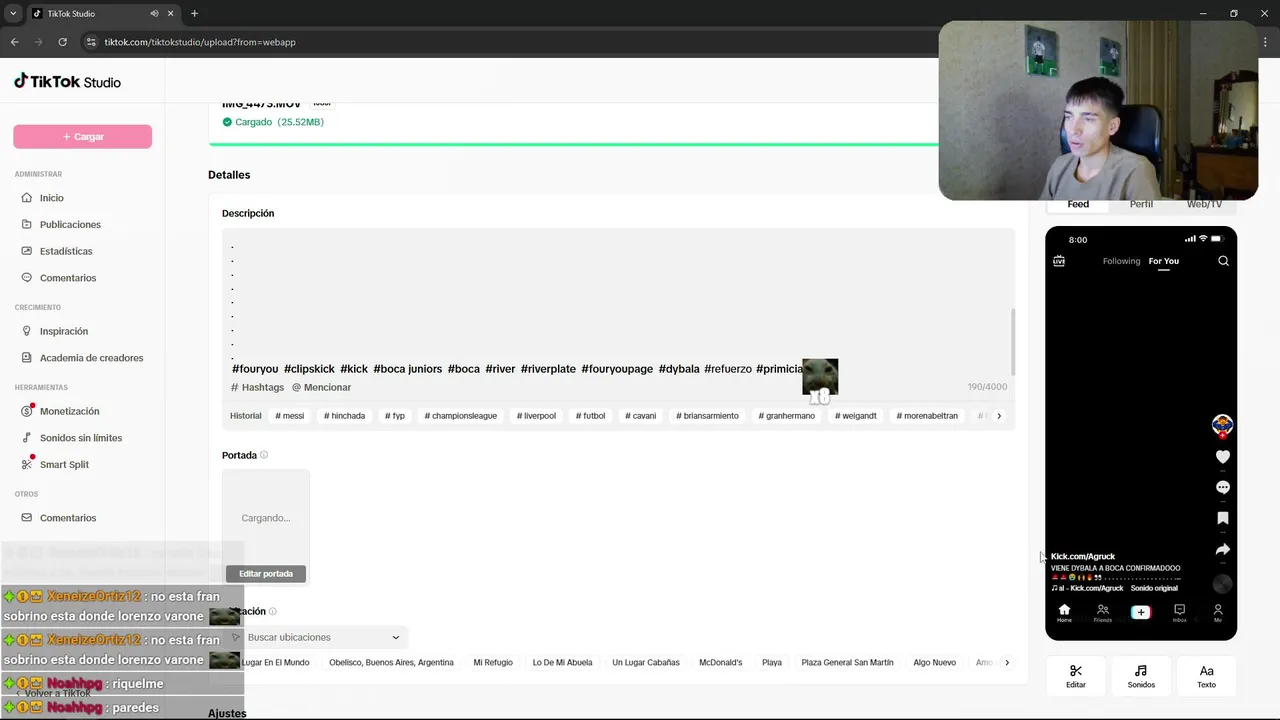Click the share arrow in preview
The width and height of the screenshot is (1280, 720).
click(1222, 550)
